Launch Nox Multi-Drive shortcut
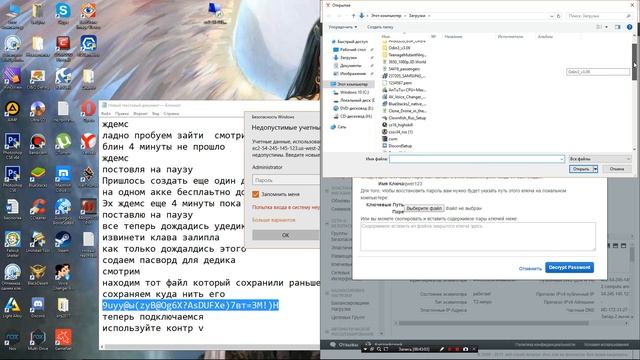640x360 pixels. [x=38, y=340]
